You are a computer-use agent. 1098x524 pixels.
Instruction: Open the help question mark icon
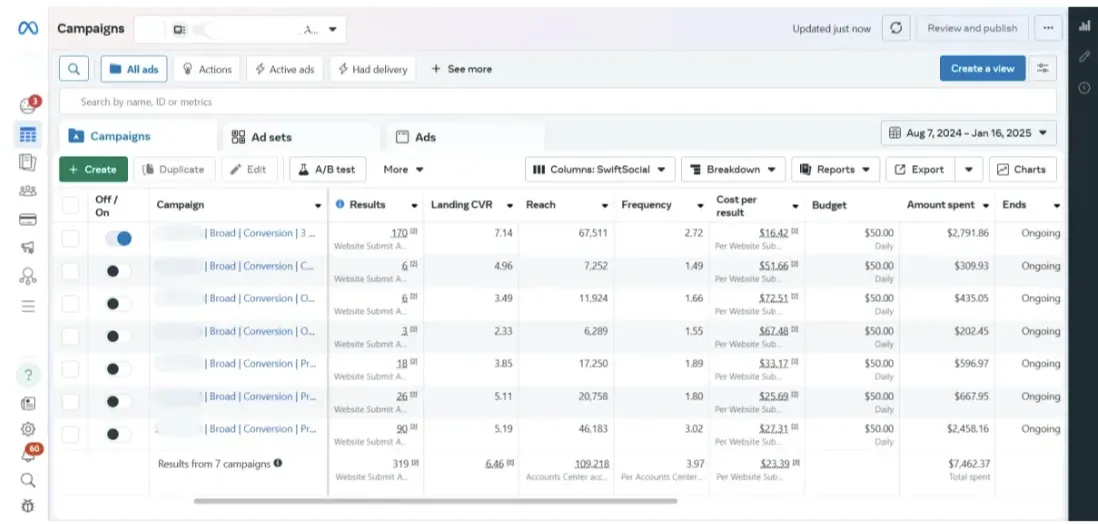(x=28, y=375)
